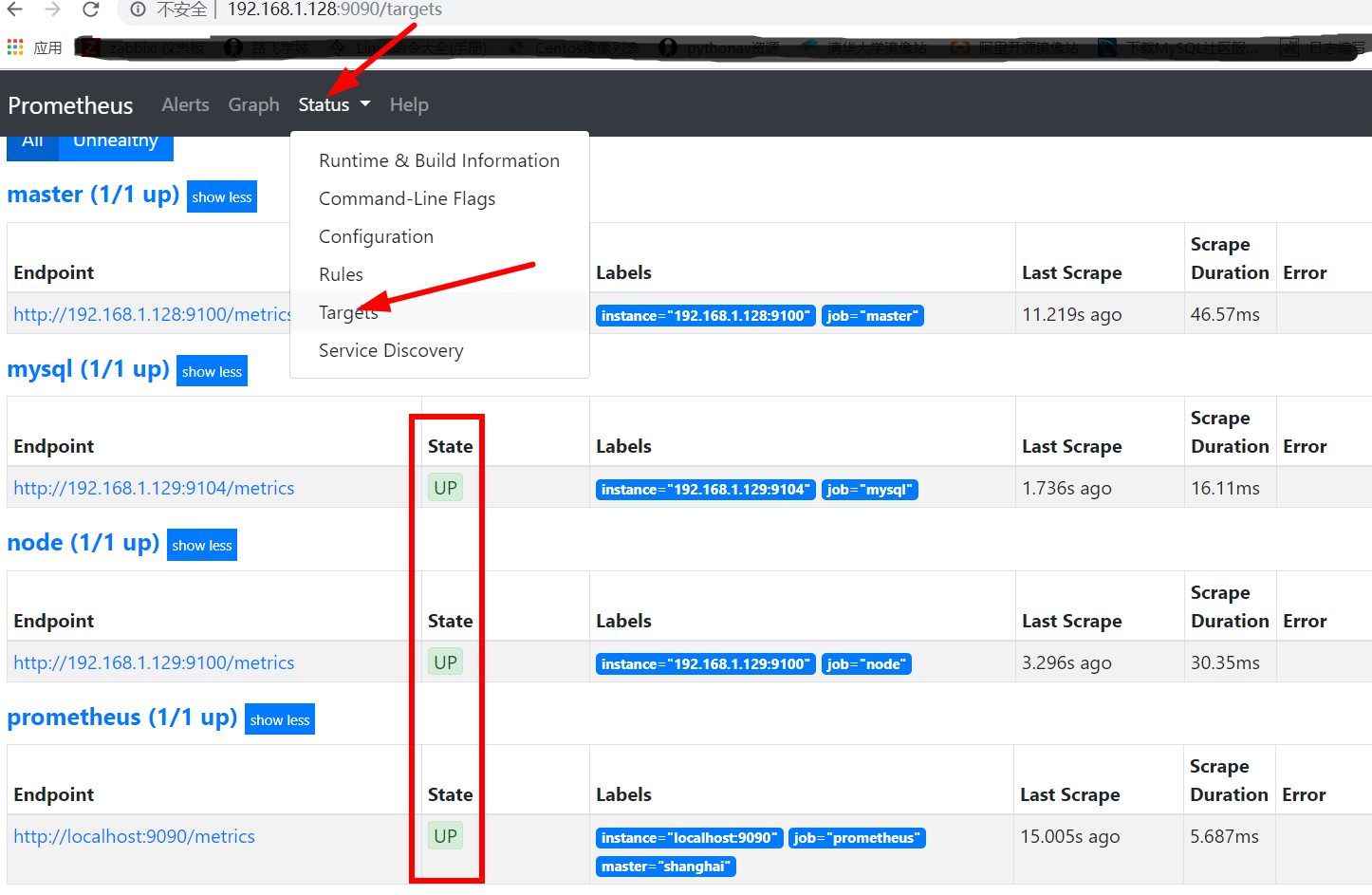This screenshot has height=895, width=1372.
Task: Open Service Discovery from Status menu
Action: tap(439, 350)
